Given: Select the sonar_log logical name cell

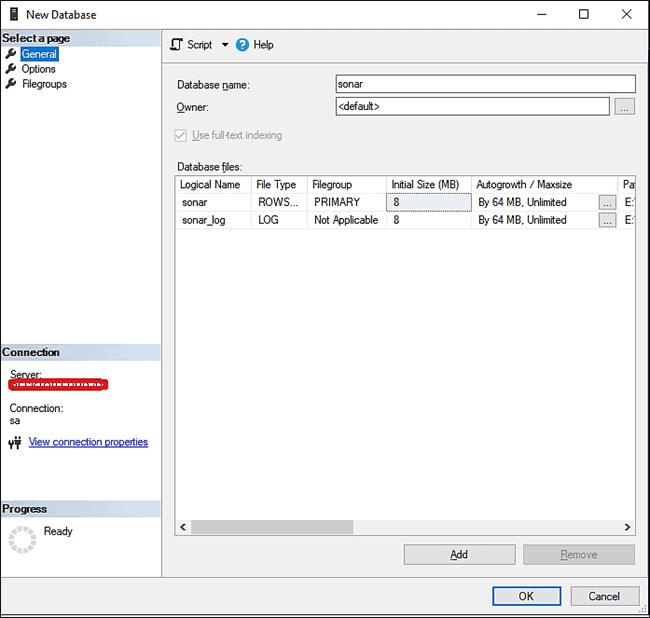Looking at the screenshot, I should click(x=213, y=220).
